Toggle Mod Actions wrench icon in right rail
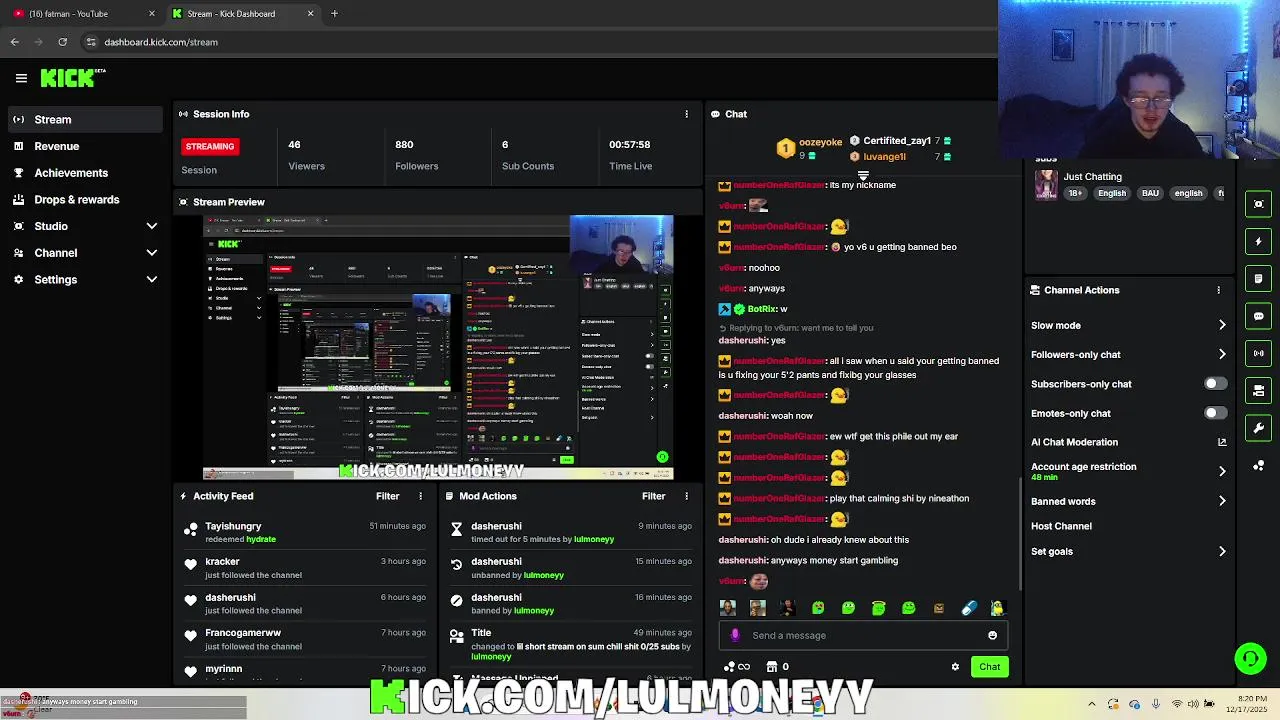Screen dimensions: 1280x720 coord(1259,428)
